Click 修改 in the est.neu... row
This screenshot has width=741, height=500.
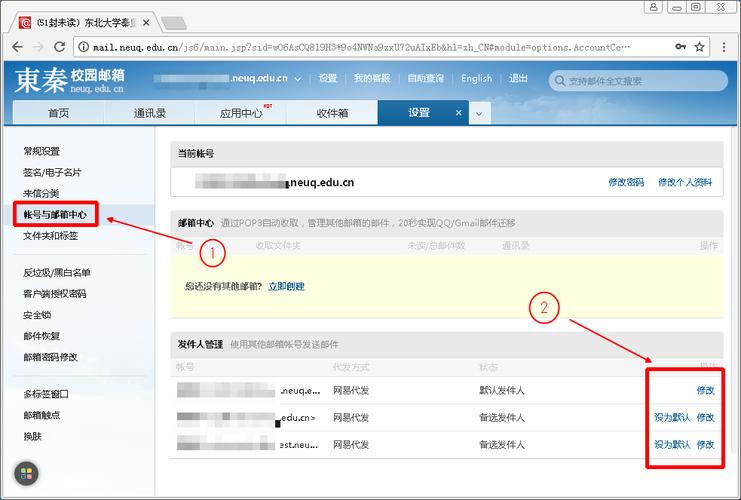click(706, 445)
